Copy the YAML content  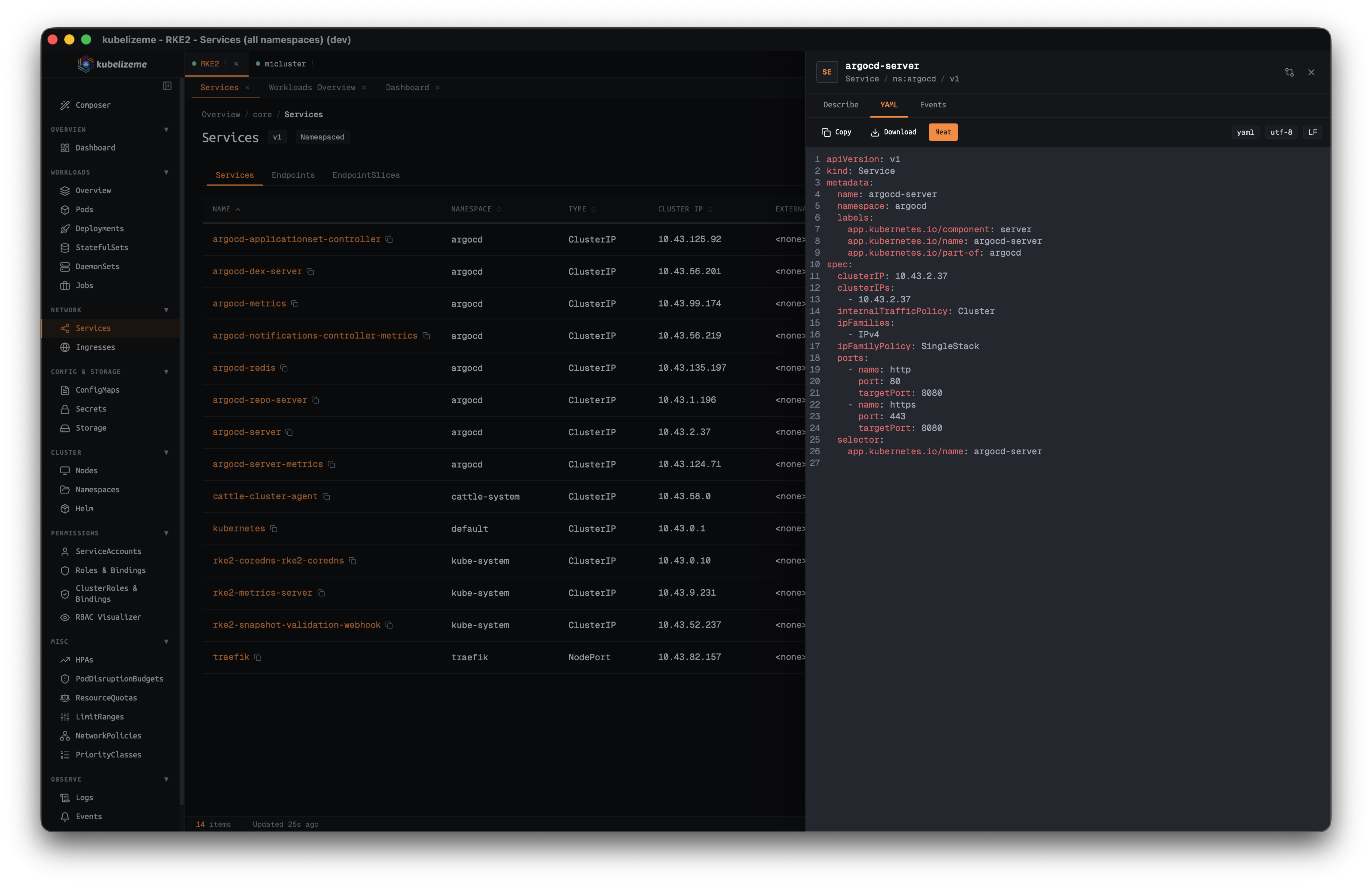[x=837, y=132]
